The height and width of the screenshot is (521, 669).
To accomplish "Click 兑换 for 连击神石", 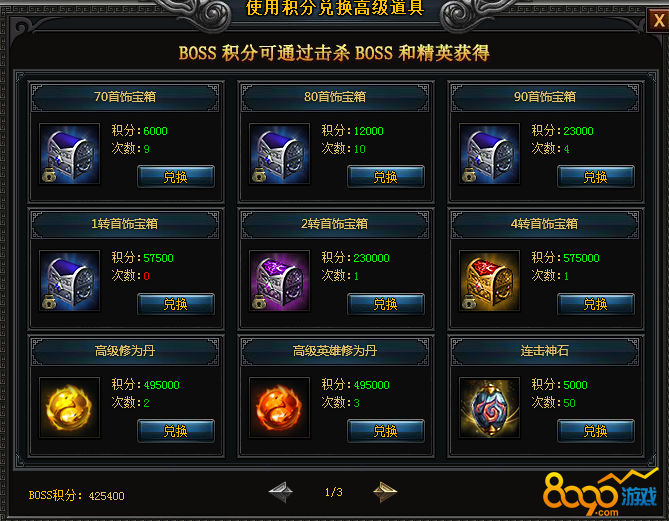I will 596,431.
